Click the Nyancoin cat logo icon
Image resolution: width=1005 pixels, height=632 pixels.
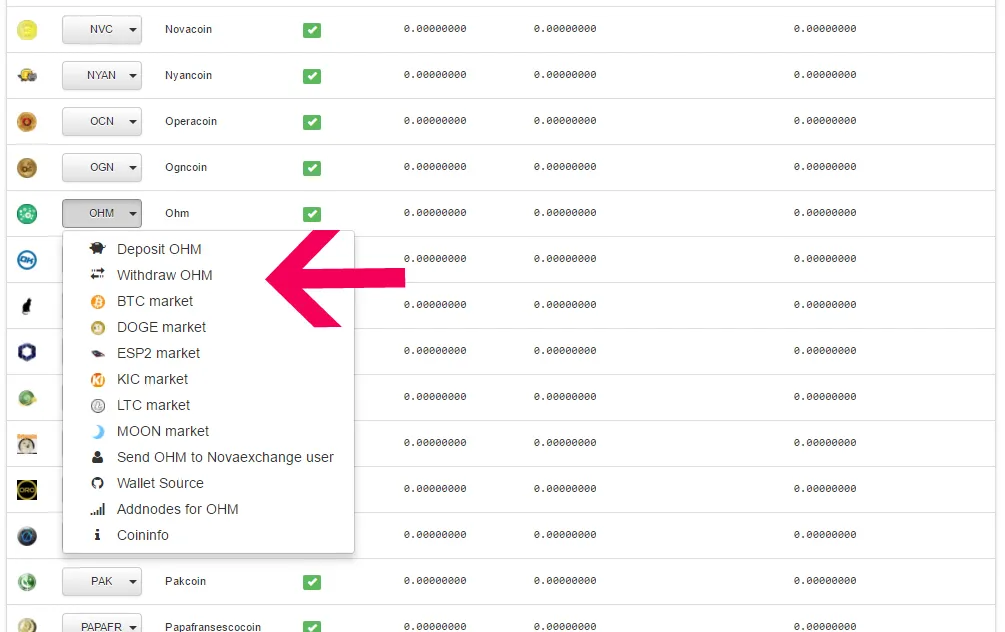(27, 76)
